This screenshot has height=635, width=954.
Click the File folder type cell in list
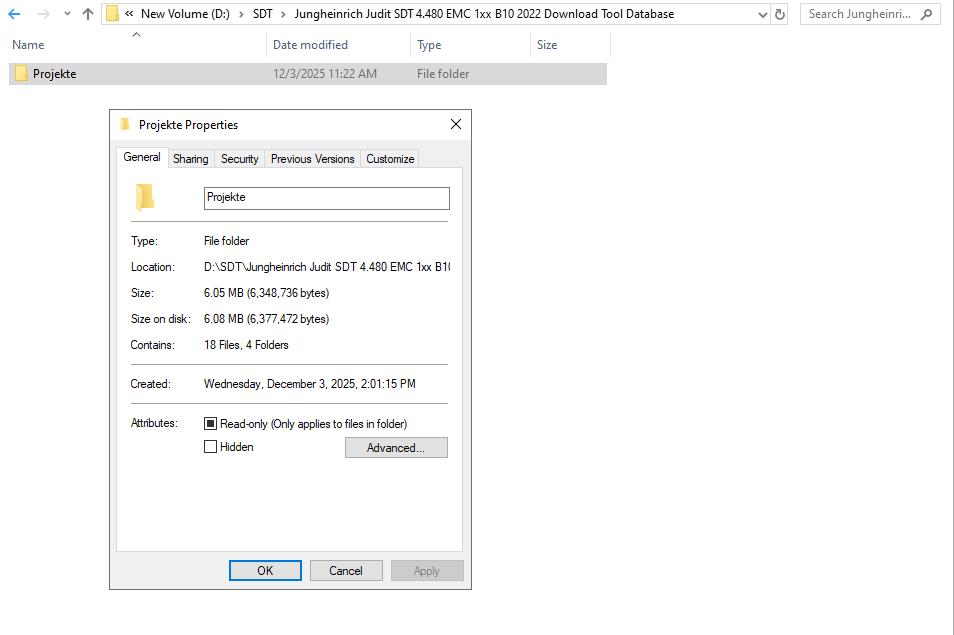click(443, 74)
